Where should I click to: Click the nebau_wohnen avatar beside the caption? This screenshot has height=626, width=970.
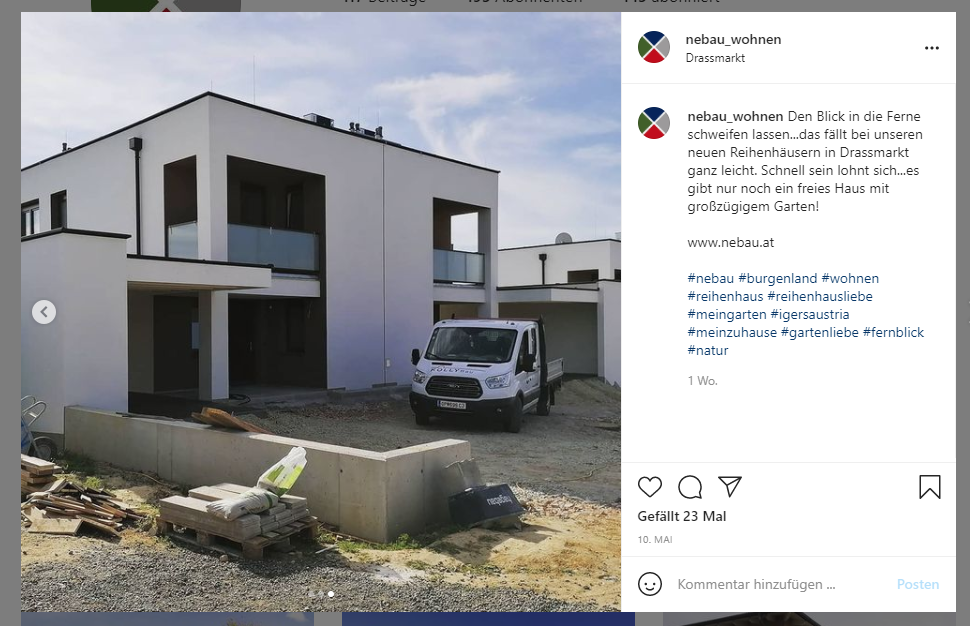pos(654,123)
